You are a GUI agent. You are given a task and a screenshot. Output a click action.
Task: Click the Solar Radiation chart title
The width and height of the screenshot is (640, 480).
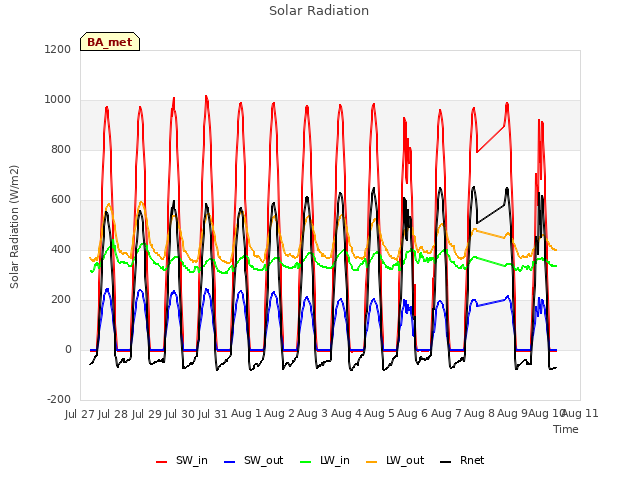coord(319,11)
